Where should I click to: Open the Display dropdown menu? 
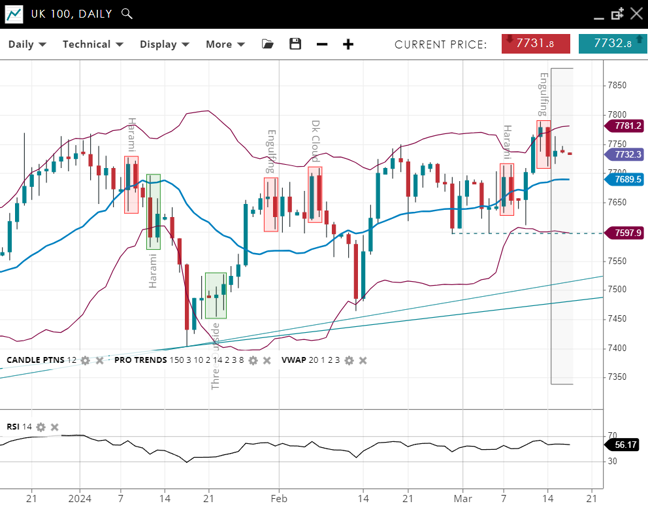pyautogui.click(x=164, y=44)
